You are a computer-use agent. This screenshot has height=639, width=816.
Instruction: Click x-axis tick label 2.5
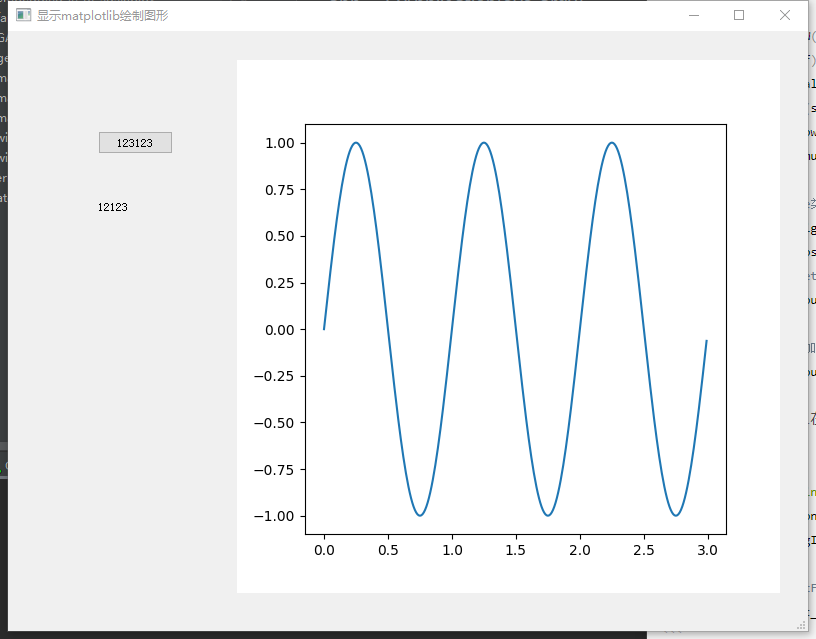644,551
